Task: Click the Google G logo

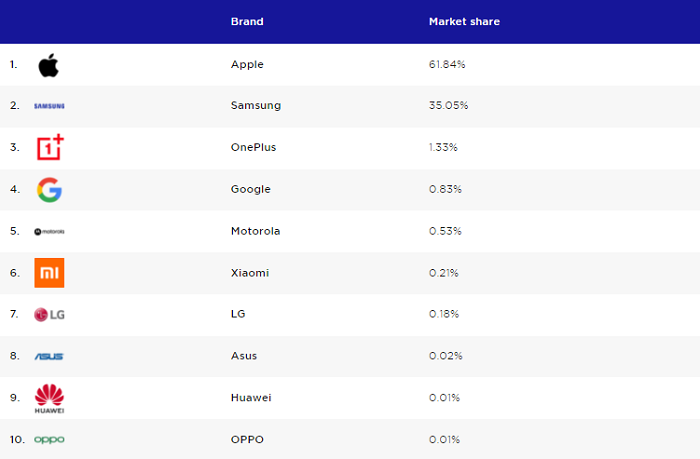Action: point(49,190)
